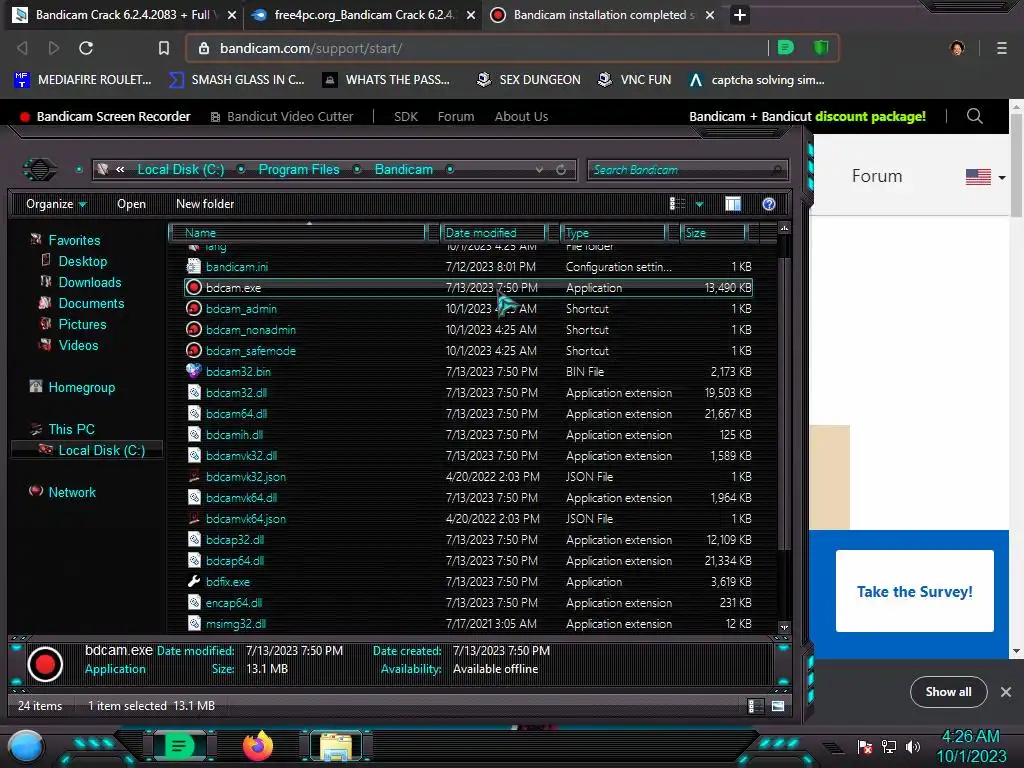Switch to Bandicam Crack 6.2.4.2083 tab
1024x768 pixels.
[x=124, y=14]
